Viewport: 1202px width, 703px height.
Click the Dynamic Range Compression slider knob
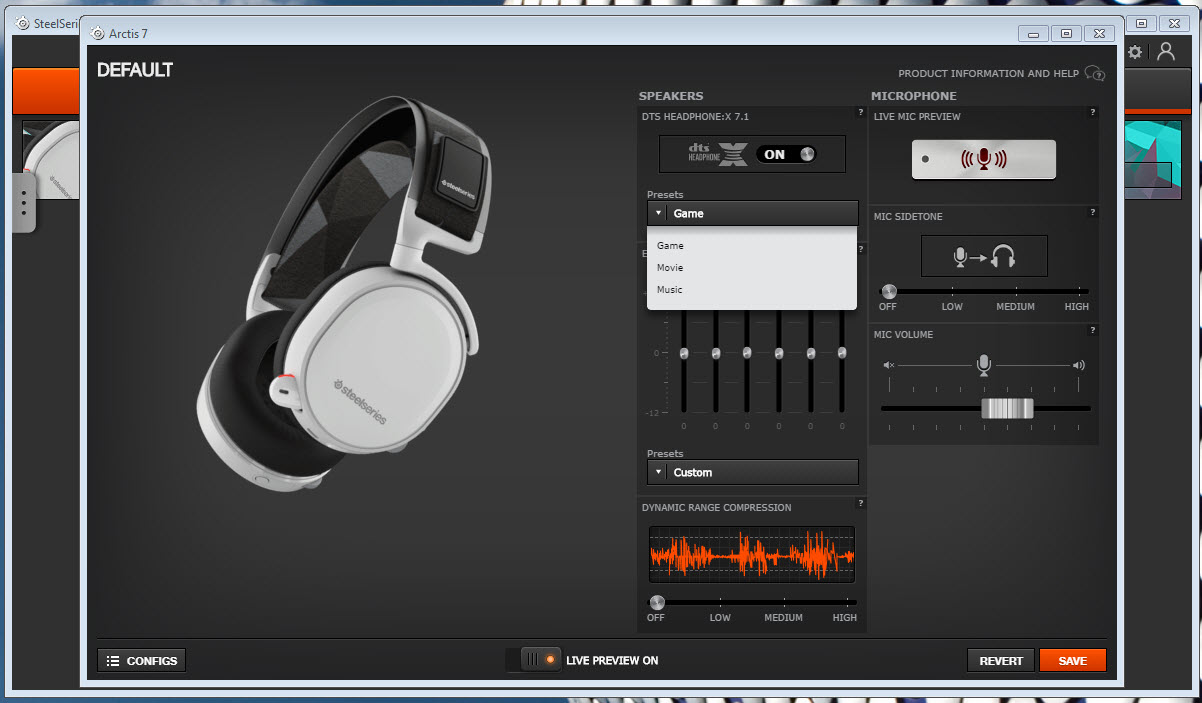656,602
